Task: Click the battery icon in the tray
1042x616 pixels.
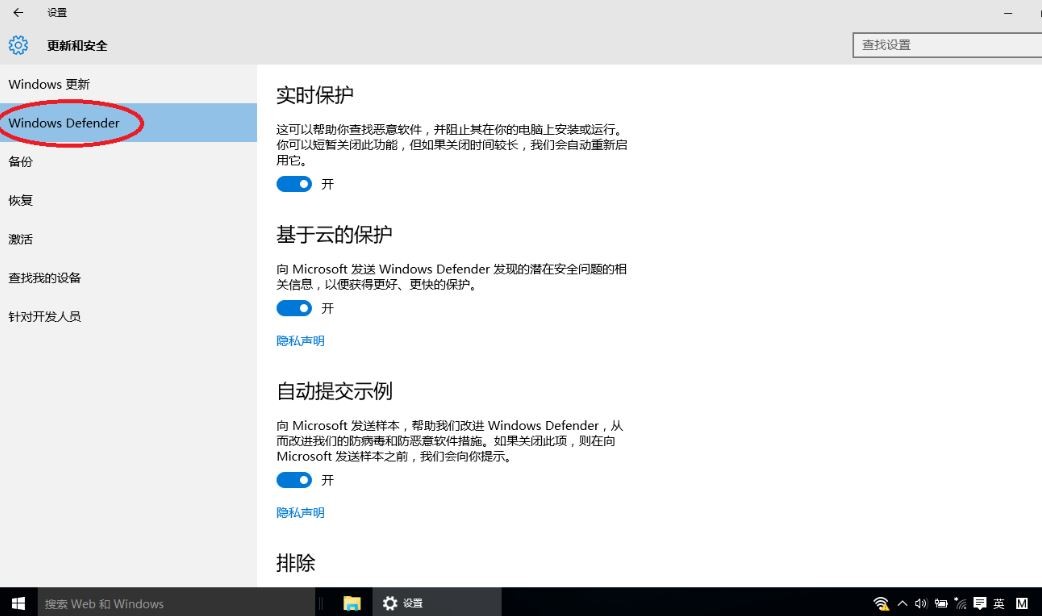Action: pos(941,603)
